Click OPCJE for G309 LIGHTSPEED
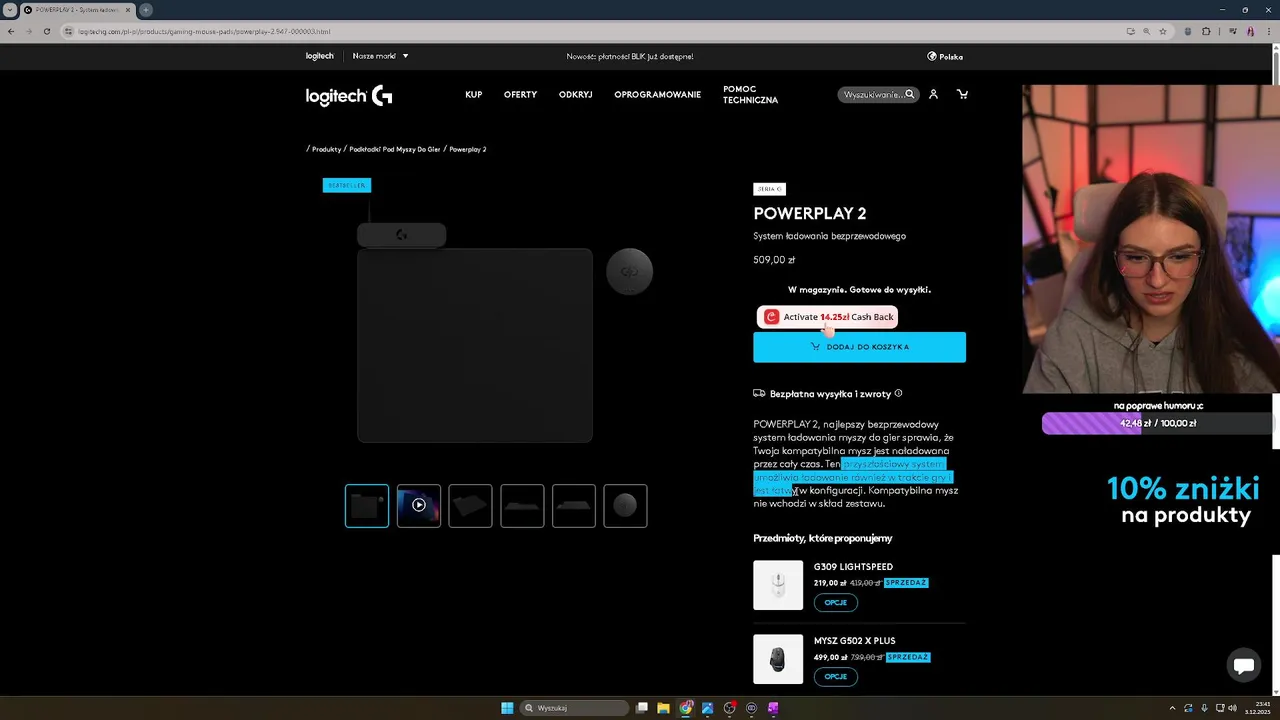Screen dimensions: 1280x720 pyautogui.click(x=836, y=602)
